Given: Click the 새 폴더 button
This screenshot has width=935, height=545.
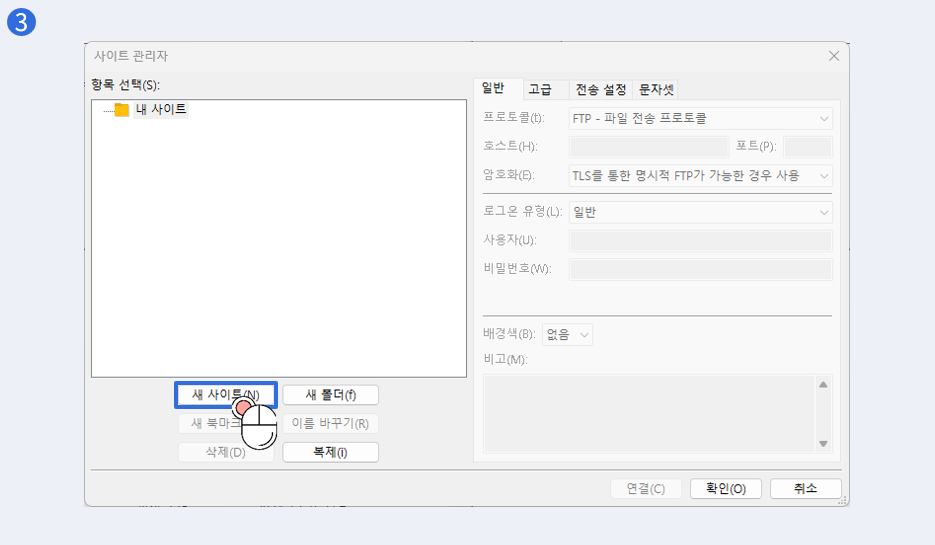Looking at the screenshot, I should click(330, 395).
